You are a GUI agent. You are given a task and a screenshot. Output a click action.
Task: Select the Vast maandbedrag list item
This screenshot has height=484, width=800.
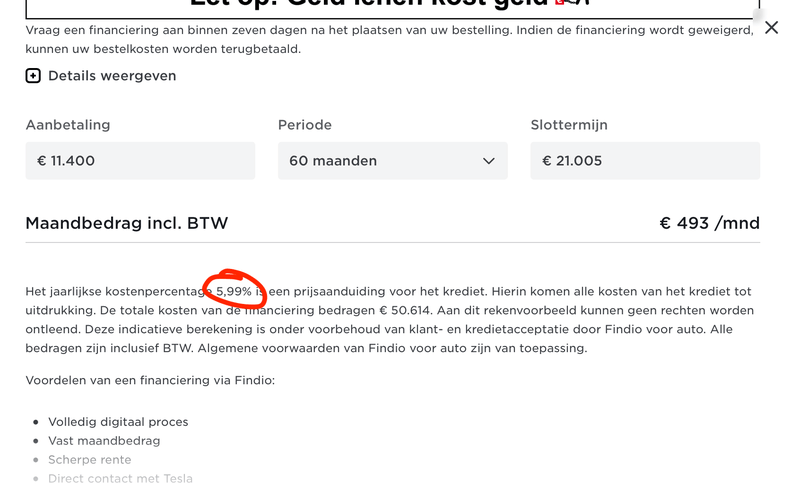(104, 441)
